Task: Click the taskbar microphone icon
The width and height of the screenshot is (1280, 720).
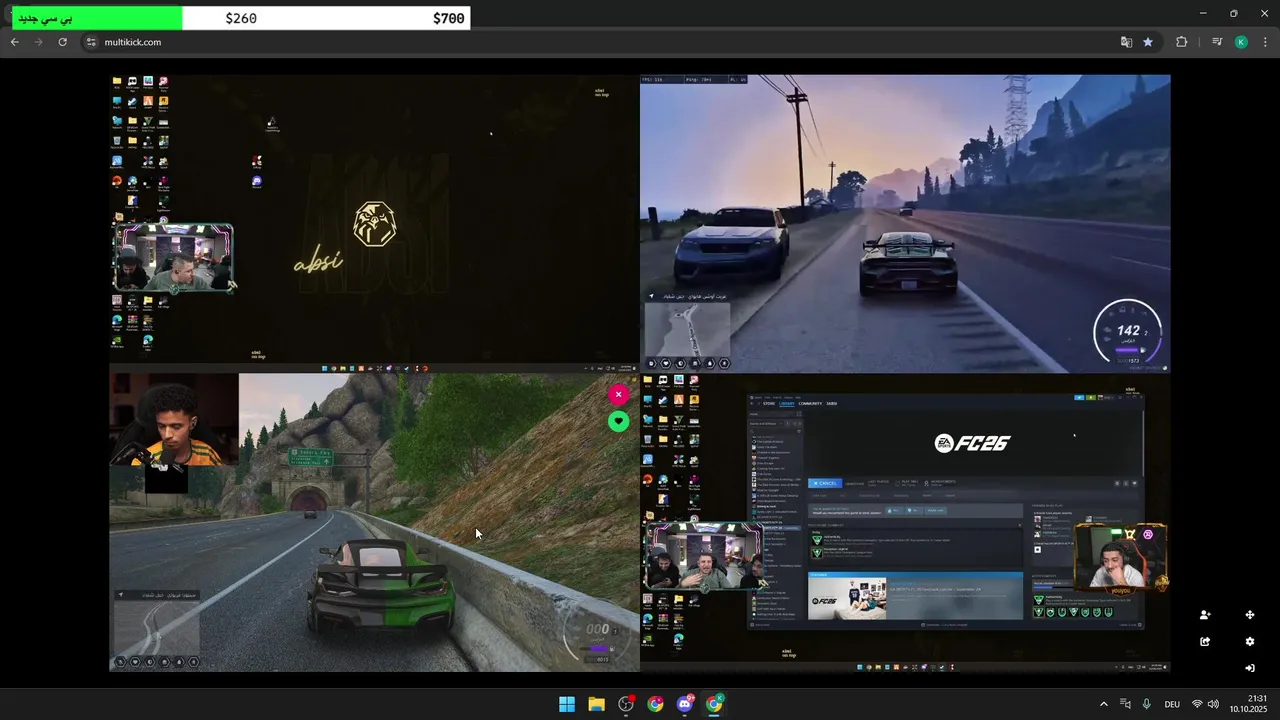Action: pyautogui.click(x=1146, y=704)
